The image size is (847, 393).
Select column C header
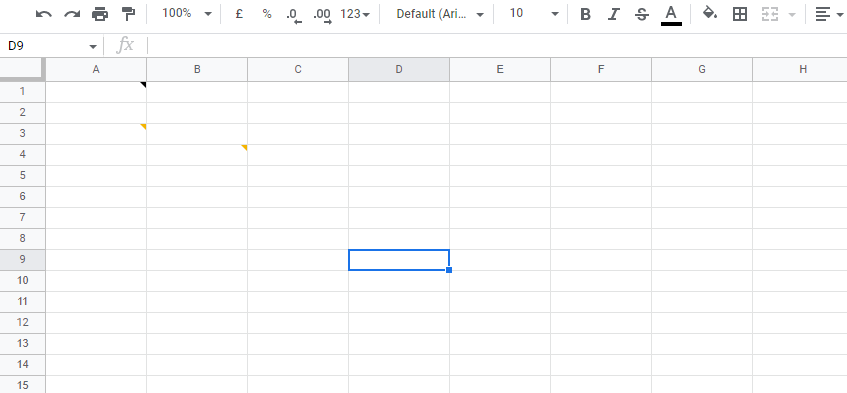coord(298,70)
